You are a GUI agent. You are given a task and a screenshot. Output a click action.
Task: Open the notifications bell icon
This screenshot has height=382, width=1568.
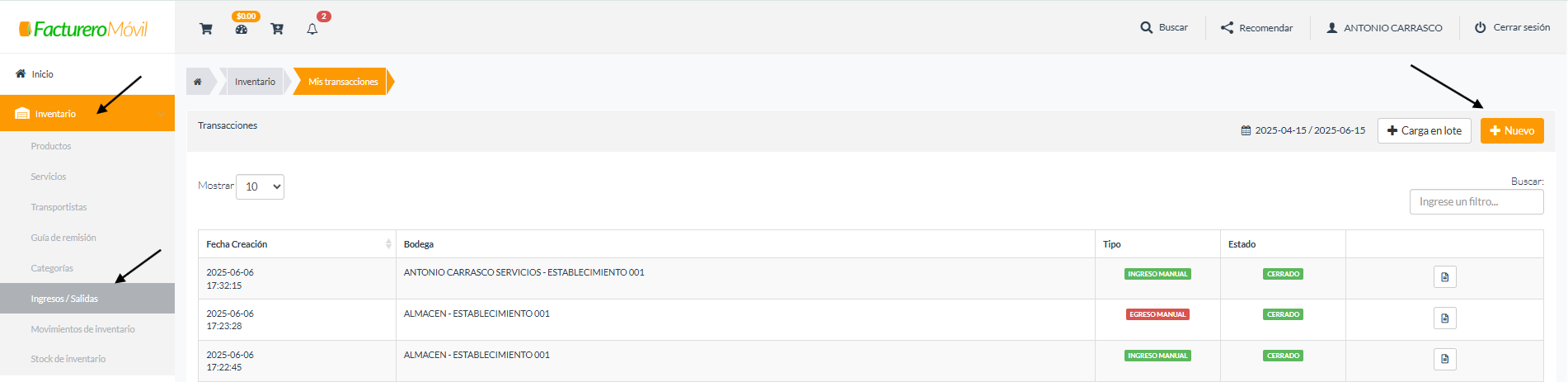click(312, 29)
